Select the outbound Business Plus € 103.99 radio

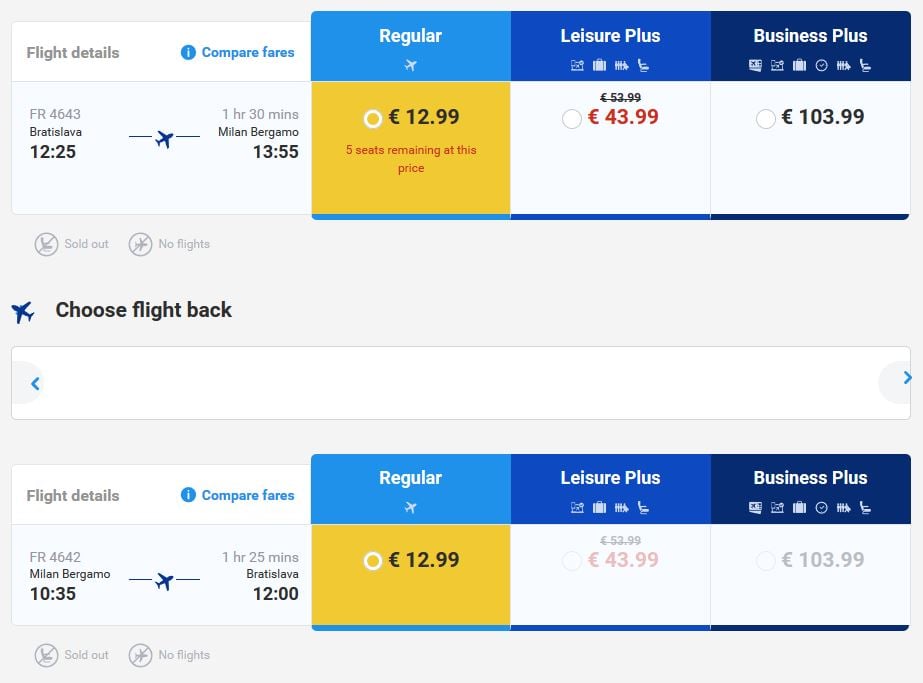coord(765,119)
